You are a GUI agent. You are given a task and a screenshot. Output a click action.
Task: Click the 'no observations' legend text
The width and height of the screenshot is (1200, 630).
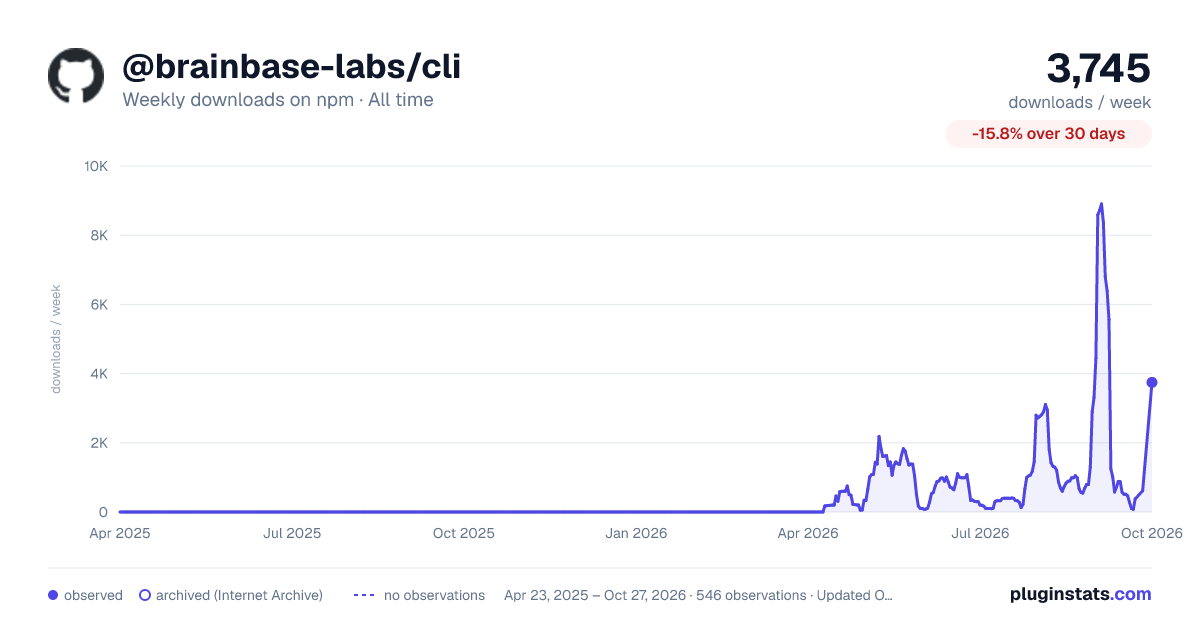pos(434,595)
